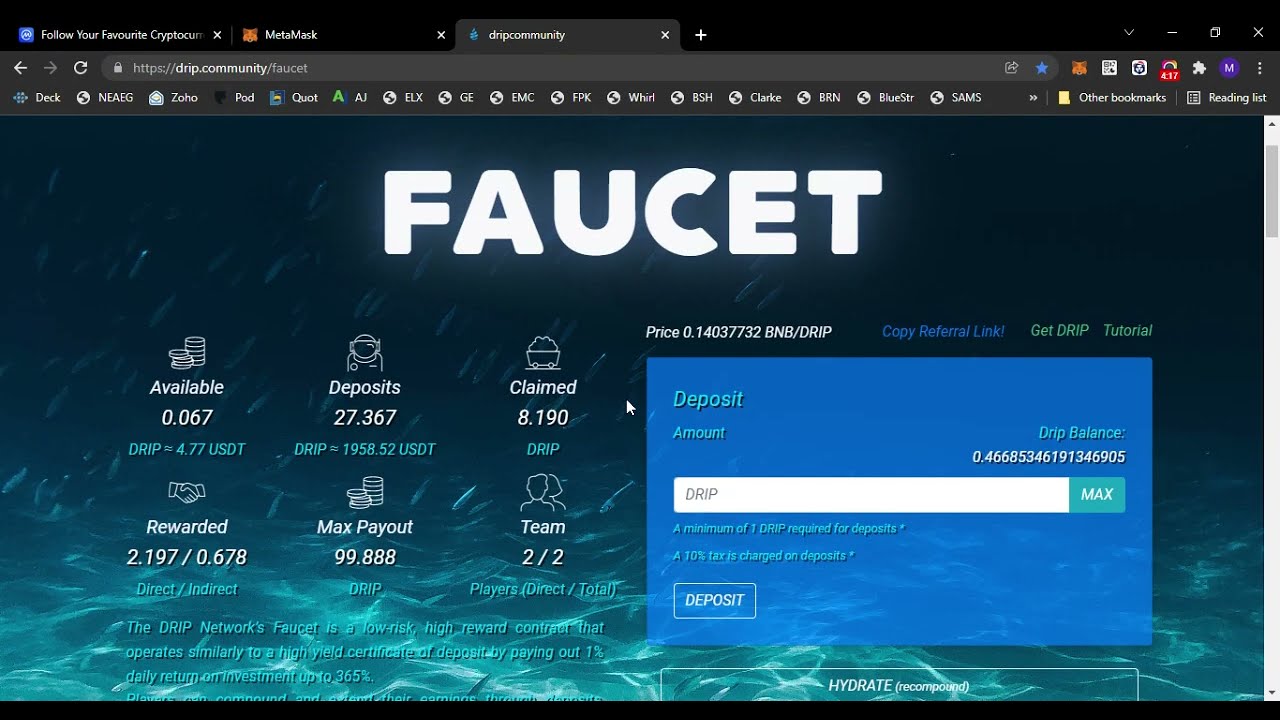
Task: Switch to the MetaMask tab
Action: pos(345,35)
